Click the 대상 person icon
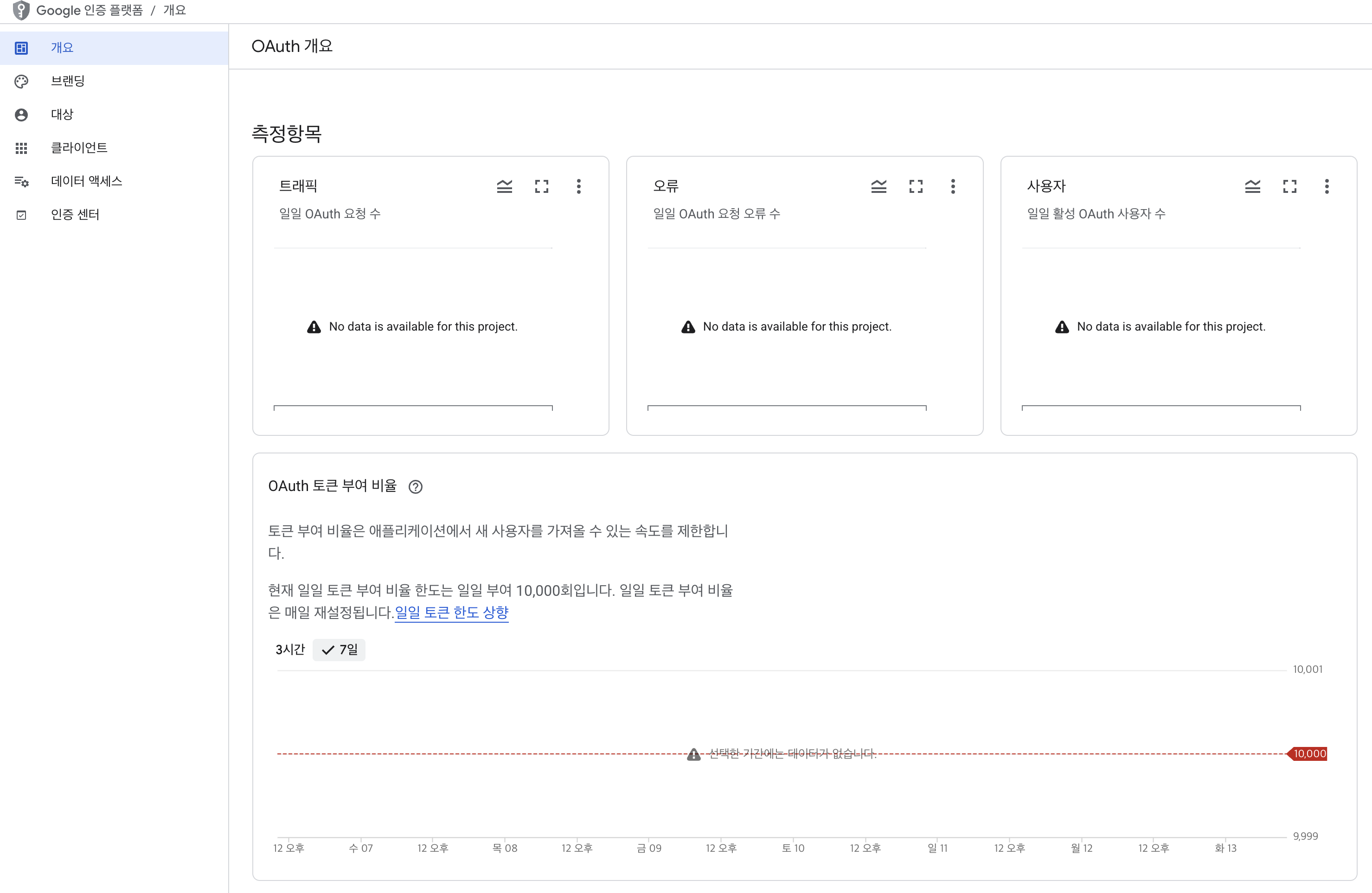The width and height of the screenshot is (1372, 893). (21, 115)
